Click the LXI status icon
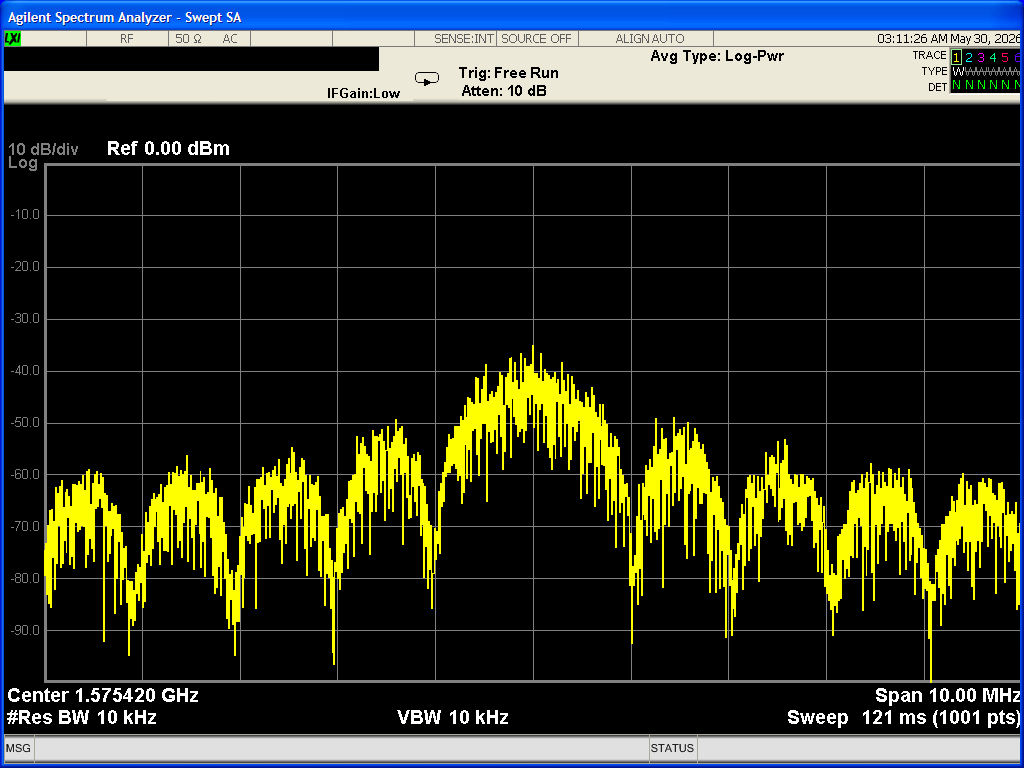The width and height of the screenshot is (1024, 768). click(x=12, y=39)
